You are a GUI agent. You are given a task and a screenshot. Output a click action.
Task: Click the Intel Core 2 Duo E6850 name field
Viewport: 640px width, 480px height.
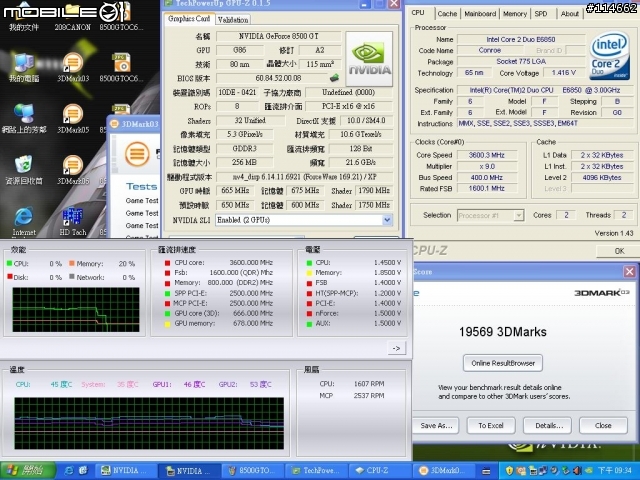[520, 40]
